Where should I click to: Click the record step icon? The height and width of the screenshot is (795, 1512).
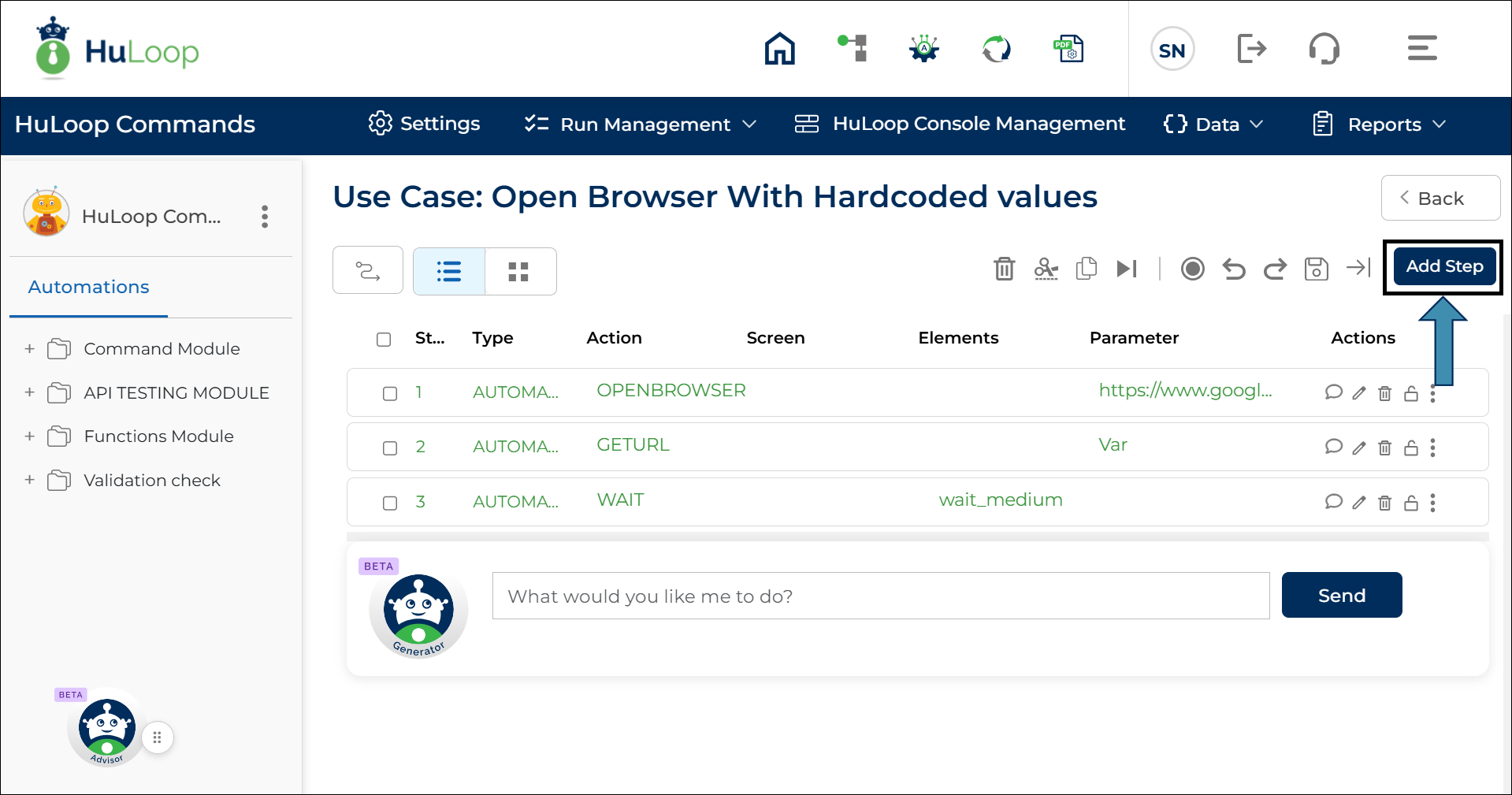coord(1192,269)
